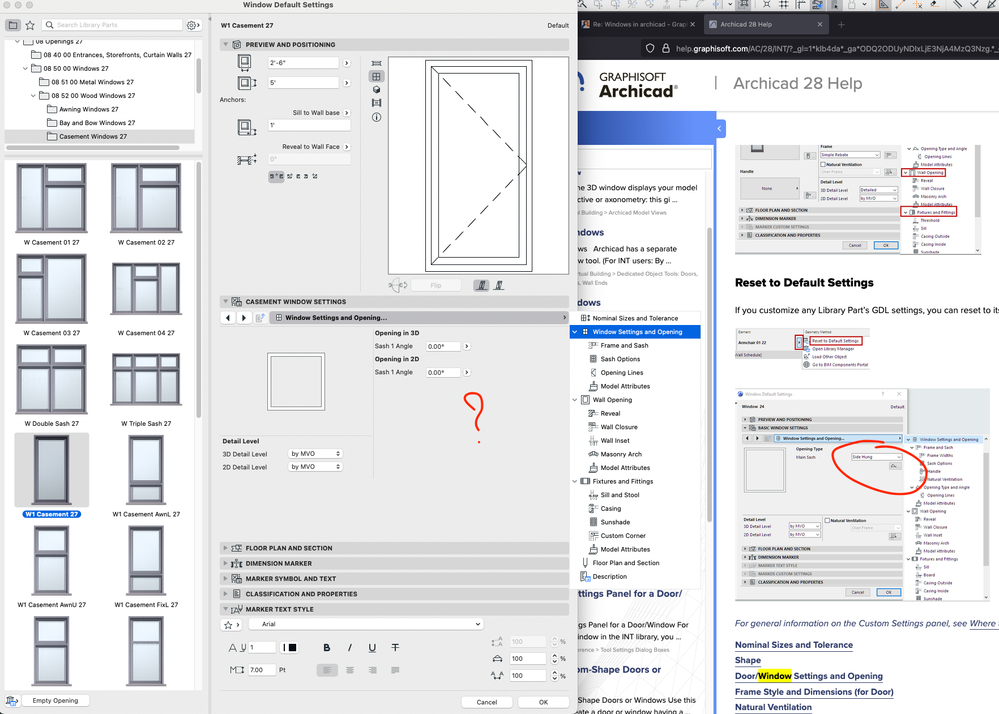The height and width of the screenshot is (714, 999).
Task: Collapse Preview and Positioning panel
Action: tap(226, 45)
